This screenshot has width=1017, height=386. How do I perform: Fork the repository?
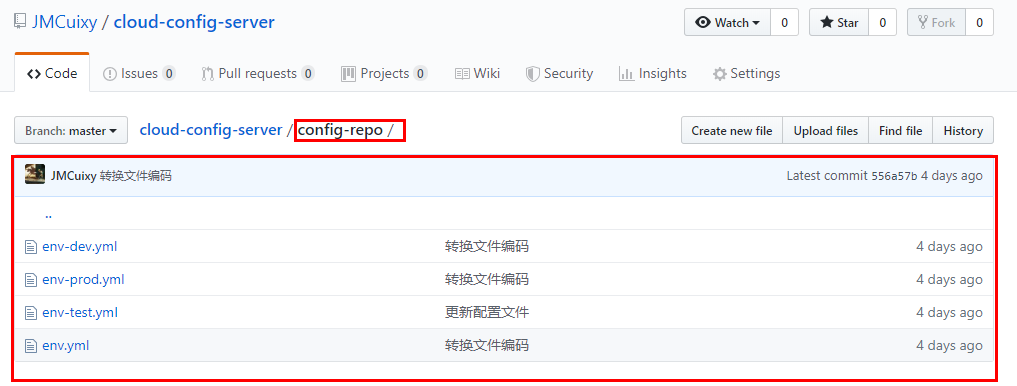pos(936,23)
